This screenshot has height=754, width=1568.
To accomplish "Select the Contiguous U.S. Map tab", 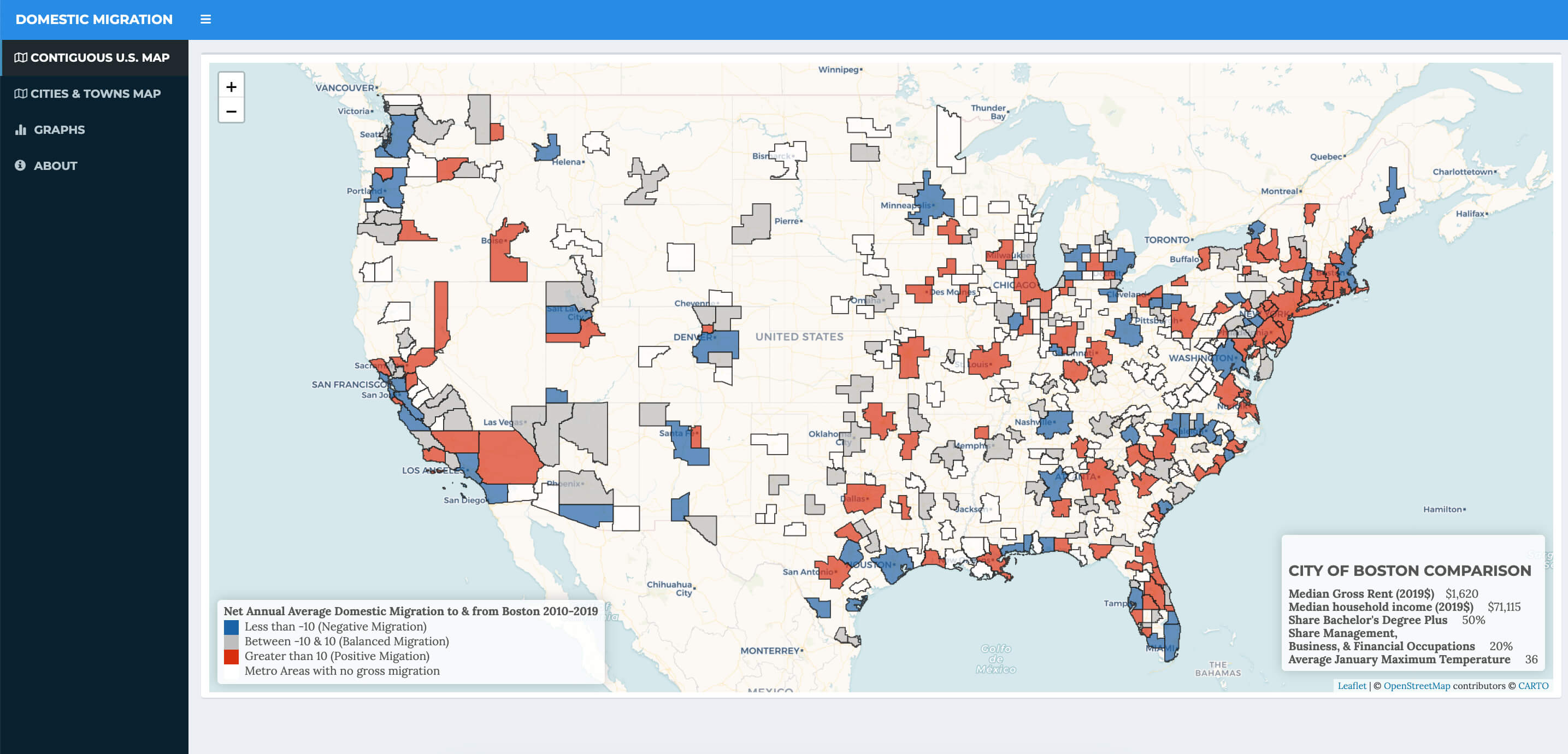I will point(100,57).
